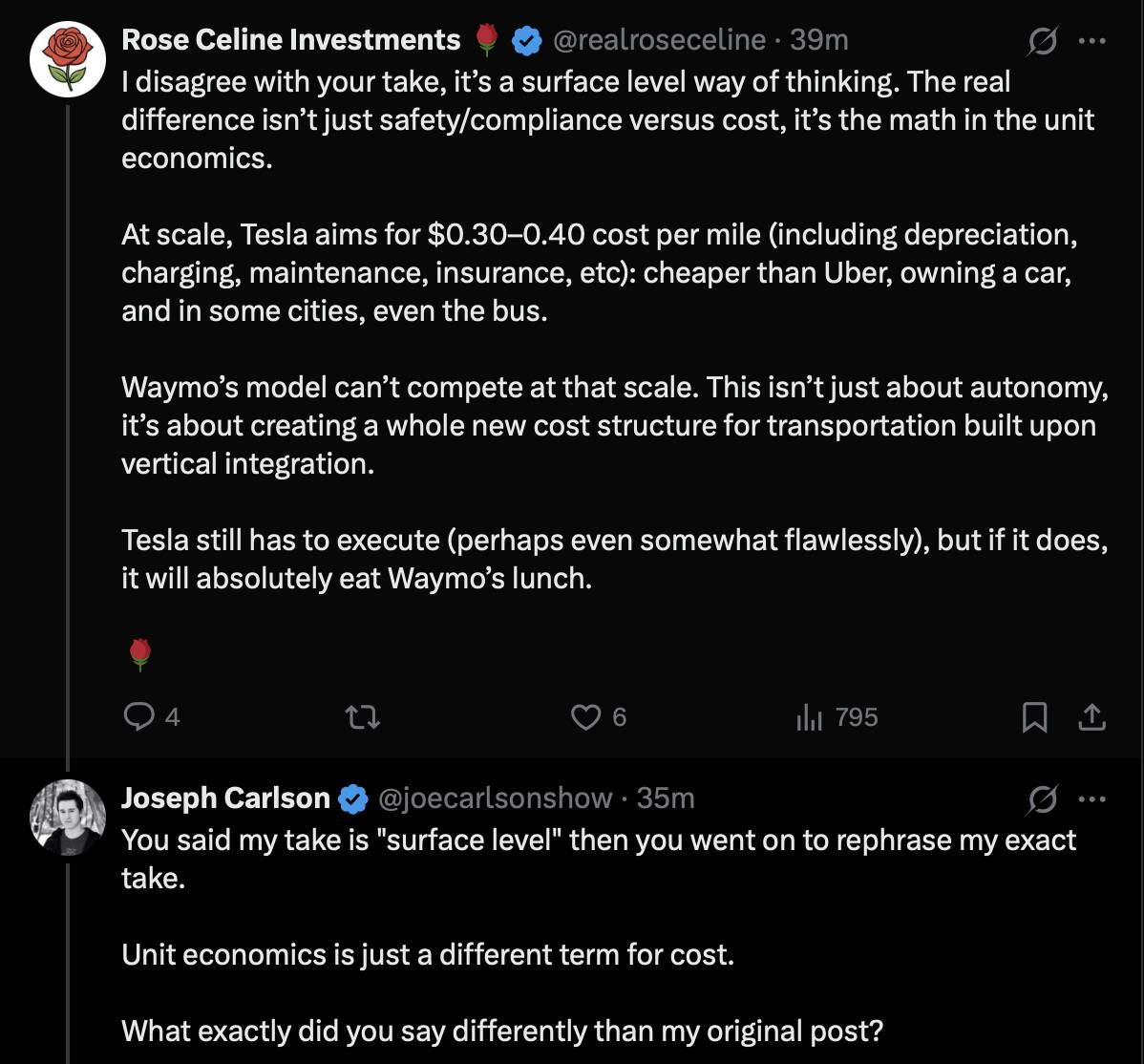1144x1064 pixels.
Task: Open Grok icon on Rose Celine's post
Action: click(1042, 41)
